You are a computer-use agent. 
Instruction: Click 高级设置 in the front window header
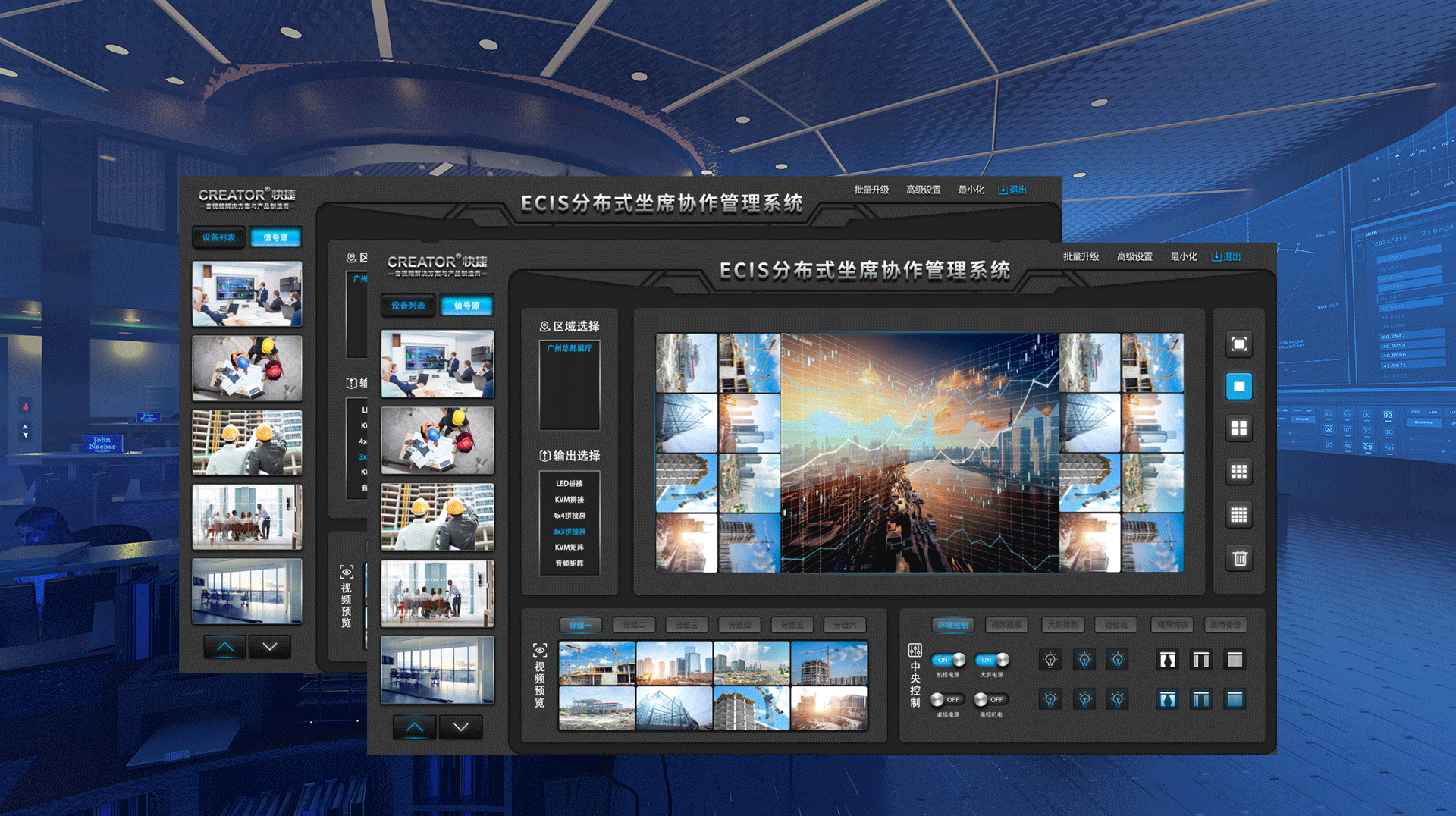pyautogui.click(x=1134, y=256)
